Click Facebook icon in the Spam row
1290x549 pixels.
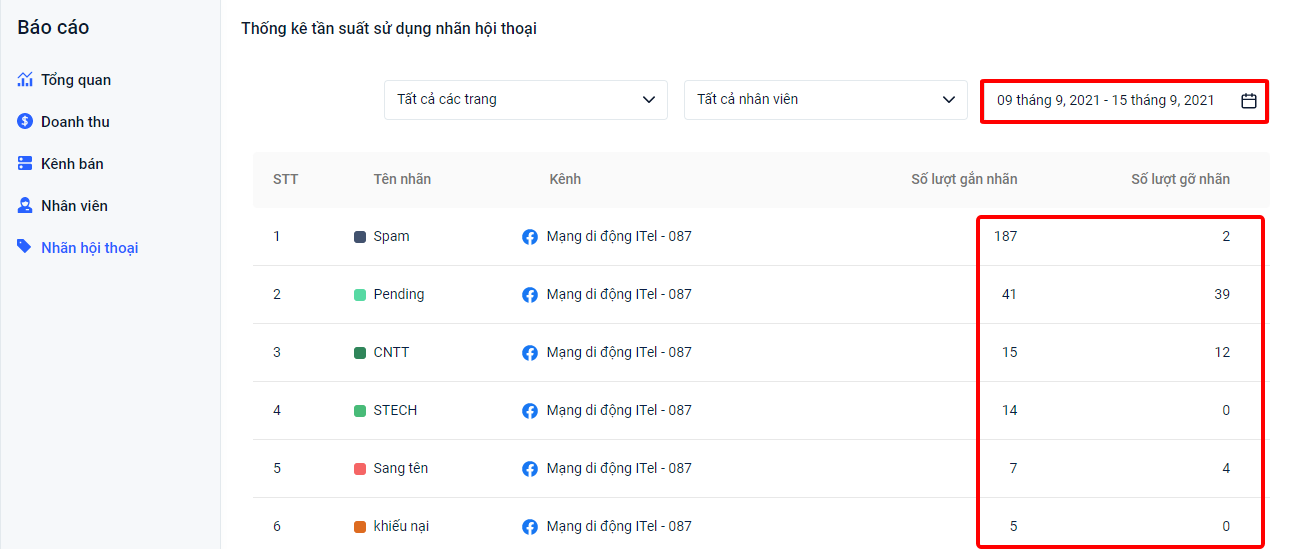click(530, 237)
